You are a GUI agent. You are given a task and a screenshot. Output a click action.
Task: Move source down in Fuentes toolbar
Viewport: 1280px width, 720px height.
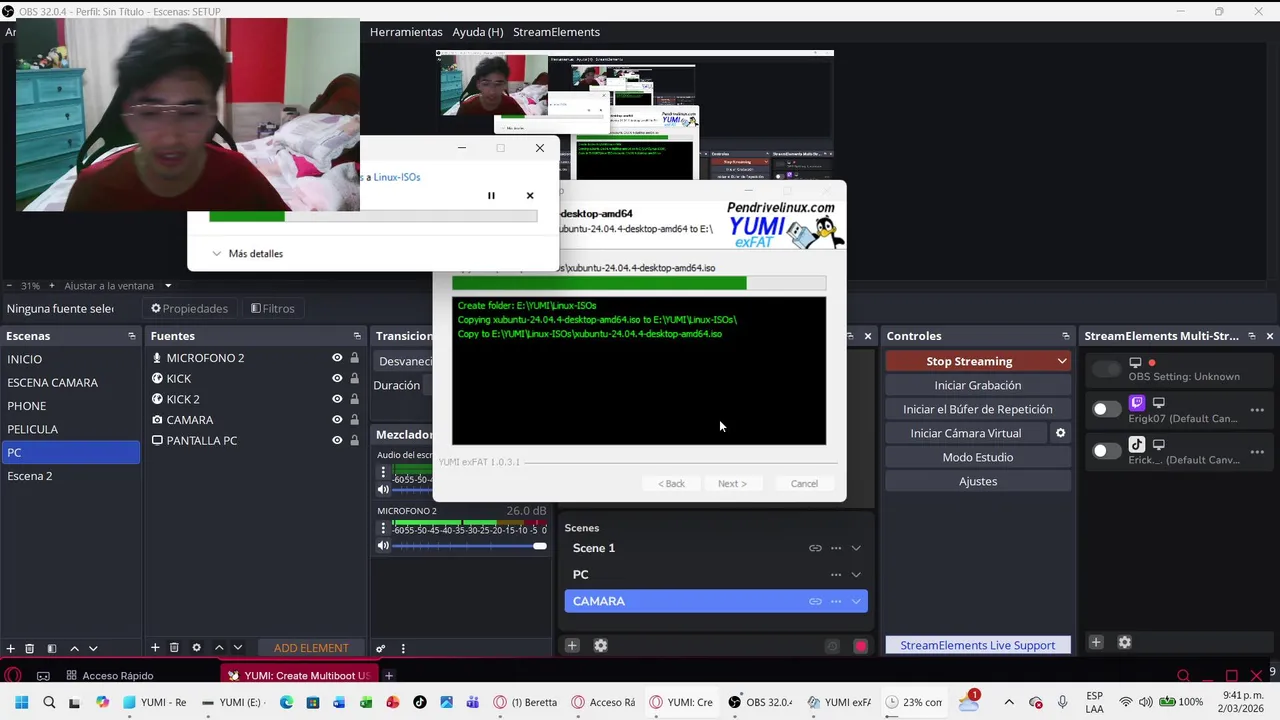click(237, 648)
